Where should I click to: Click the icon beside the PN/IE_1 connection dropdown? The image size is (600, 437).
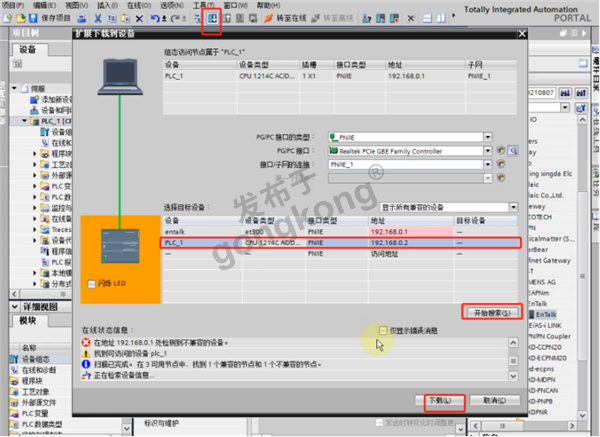501,164
